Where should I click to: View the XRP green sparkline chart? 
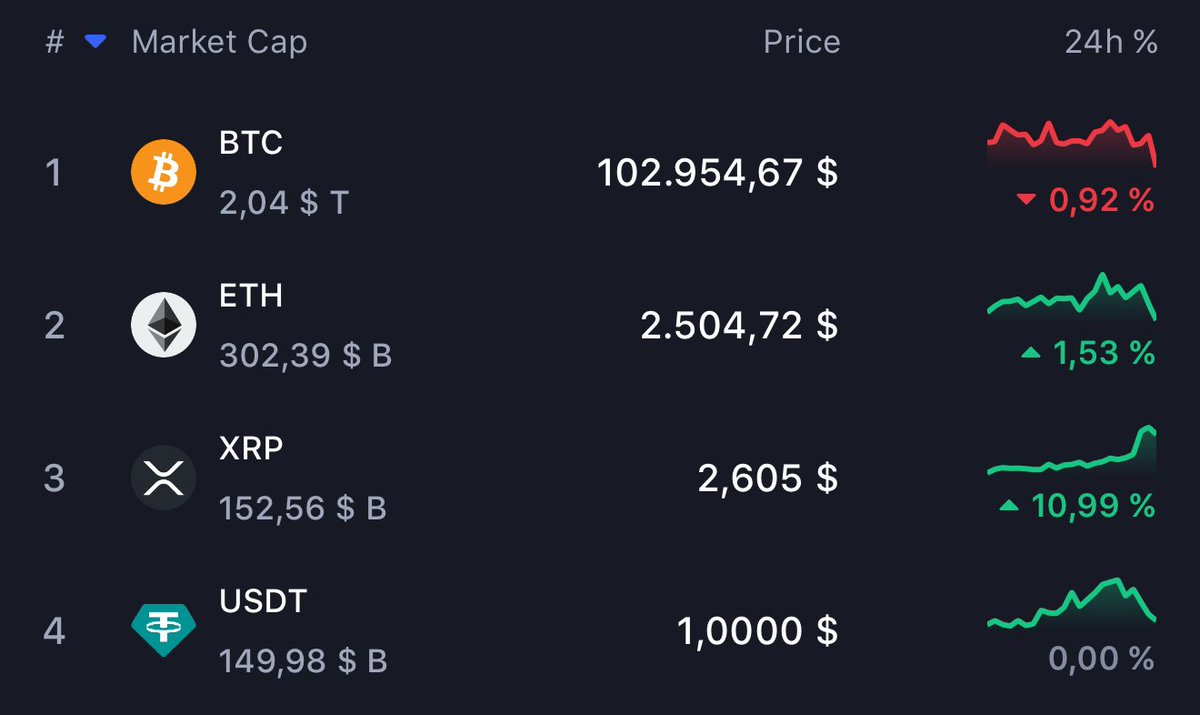point(1072,450)
